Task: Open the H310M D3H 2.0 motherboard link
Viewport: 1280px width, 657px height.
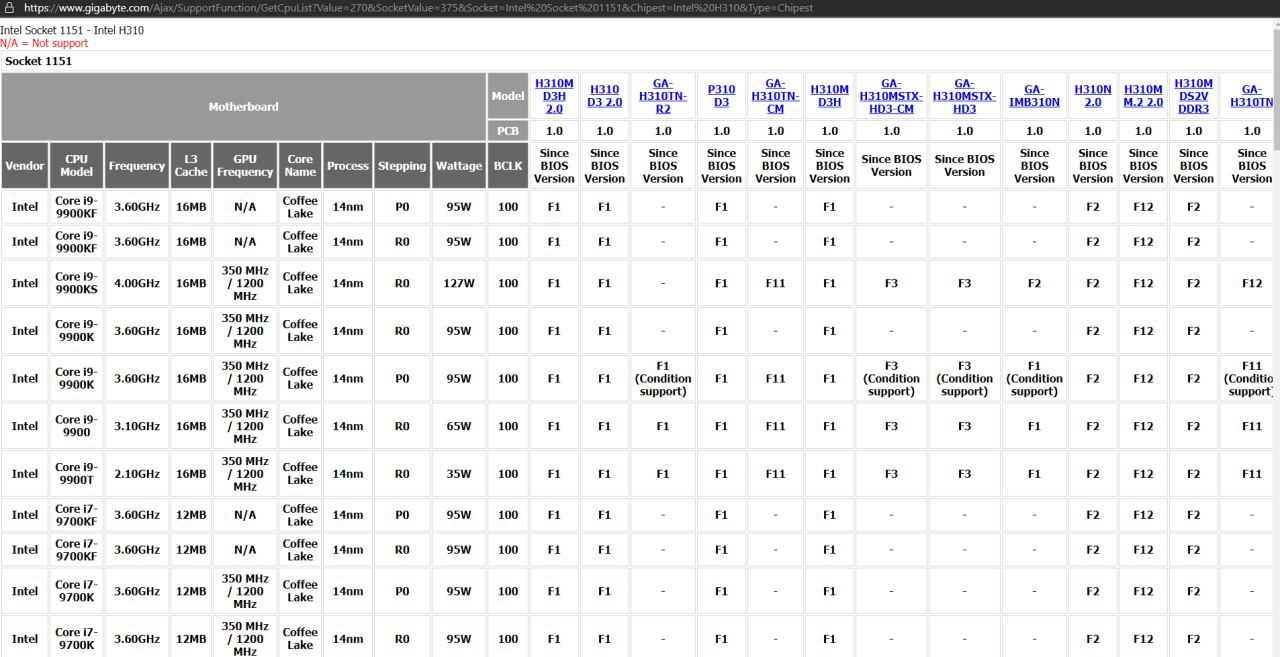Action: (x=554, y=96)
